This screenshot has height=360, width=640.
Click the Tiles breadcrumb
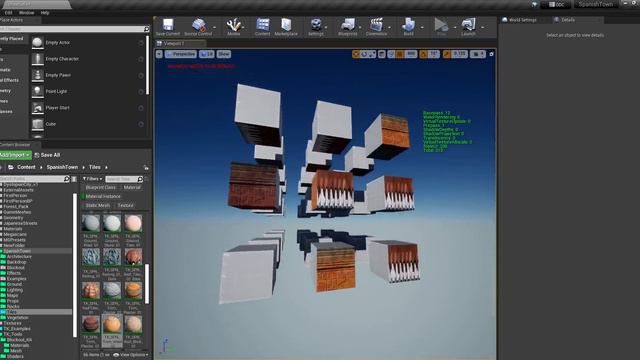coord(95,167)
